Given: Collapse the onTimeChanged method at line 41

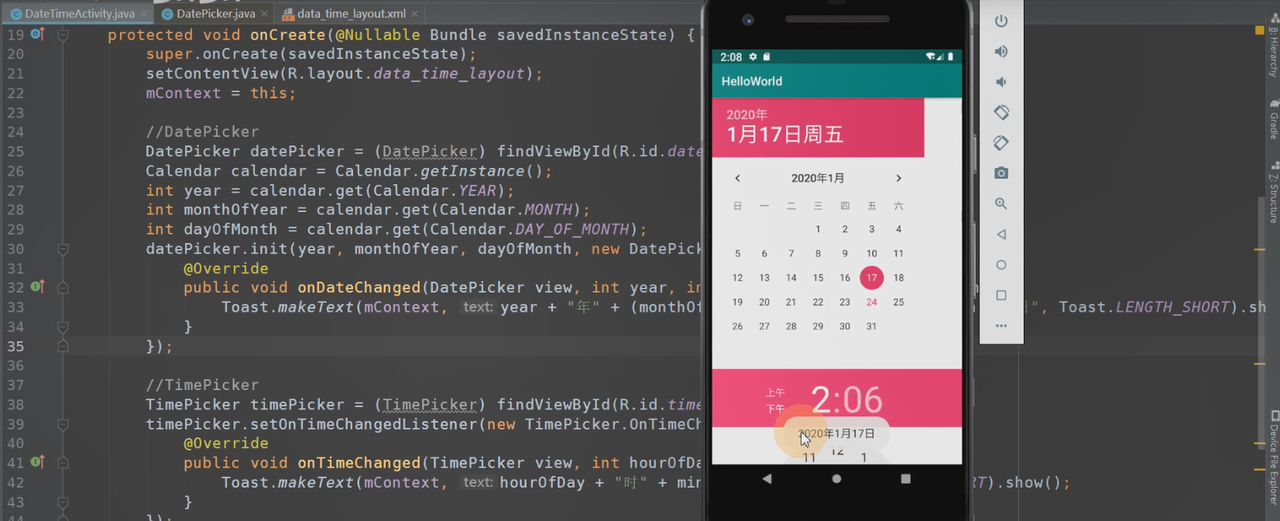Looking at the screenshot, I should [63, 462].
